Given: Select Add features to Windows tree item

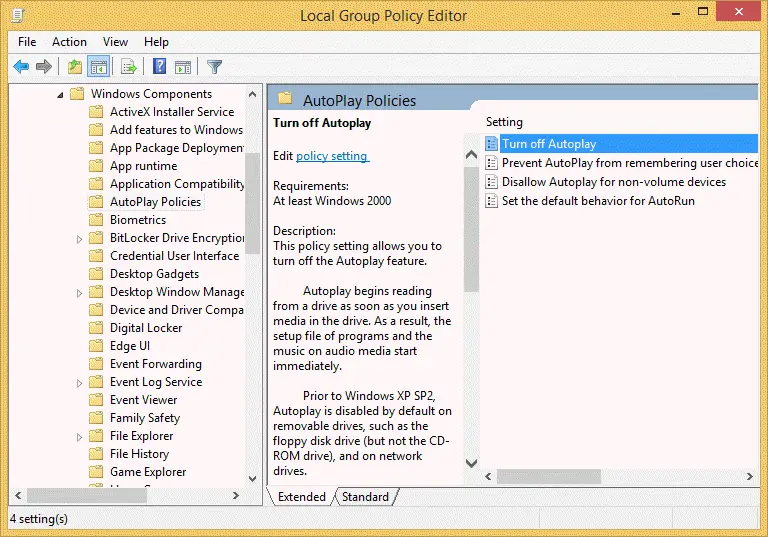Looking at the screenshot, I should (176, 130).
